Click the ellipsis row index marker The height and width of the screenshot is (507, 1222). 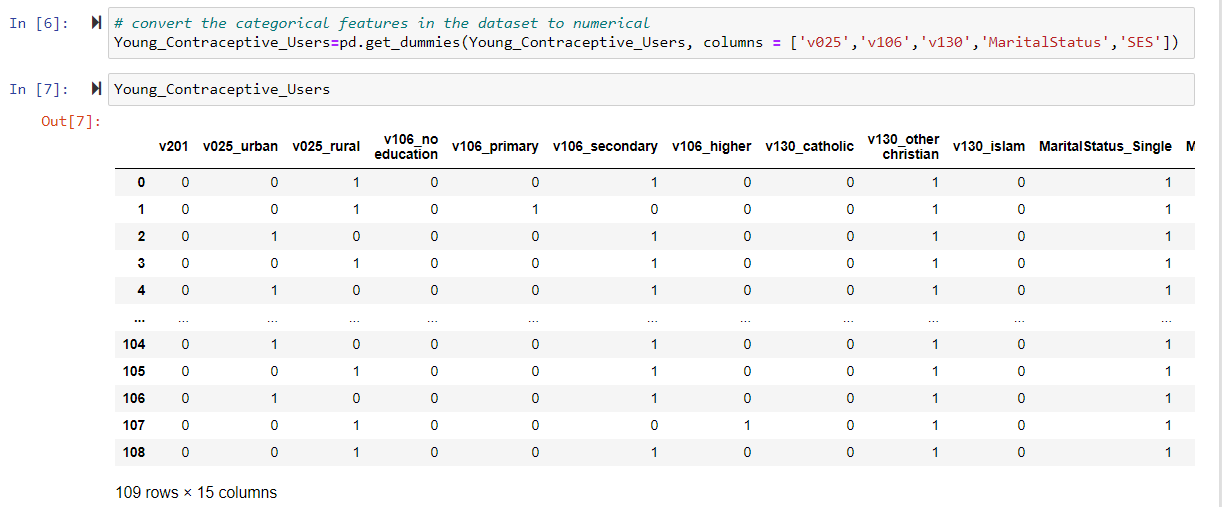point(140,318)
